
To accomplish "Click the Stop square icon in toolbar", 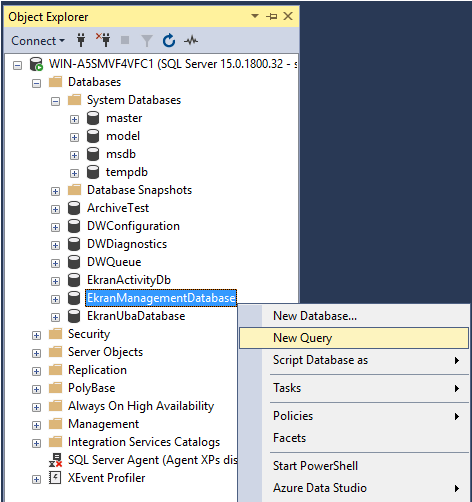I will (125, 40).
